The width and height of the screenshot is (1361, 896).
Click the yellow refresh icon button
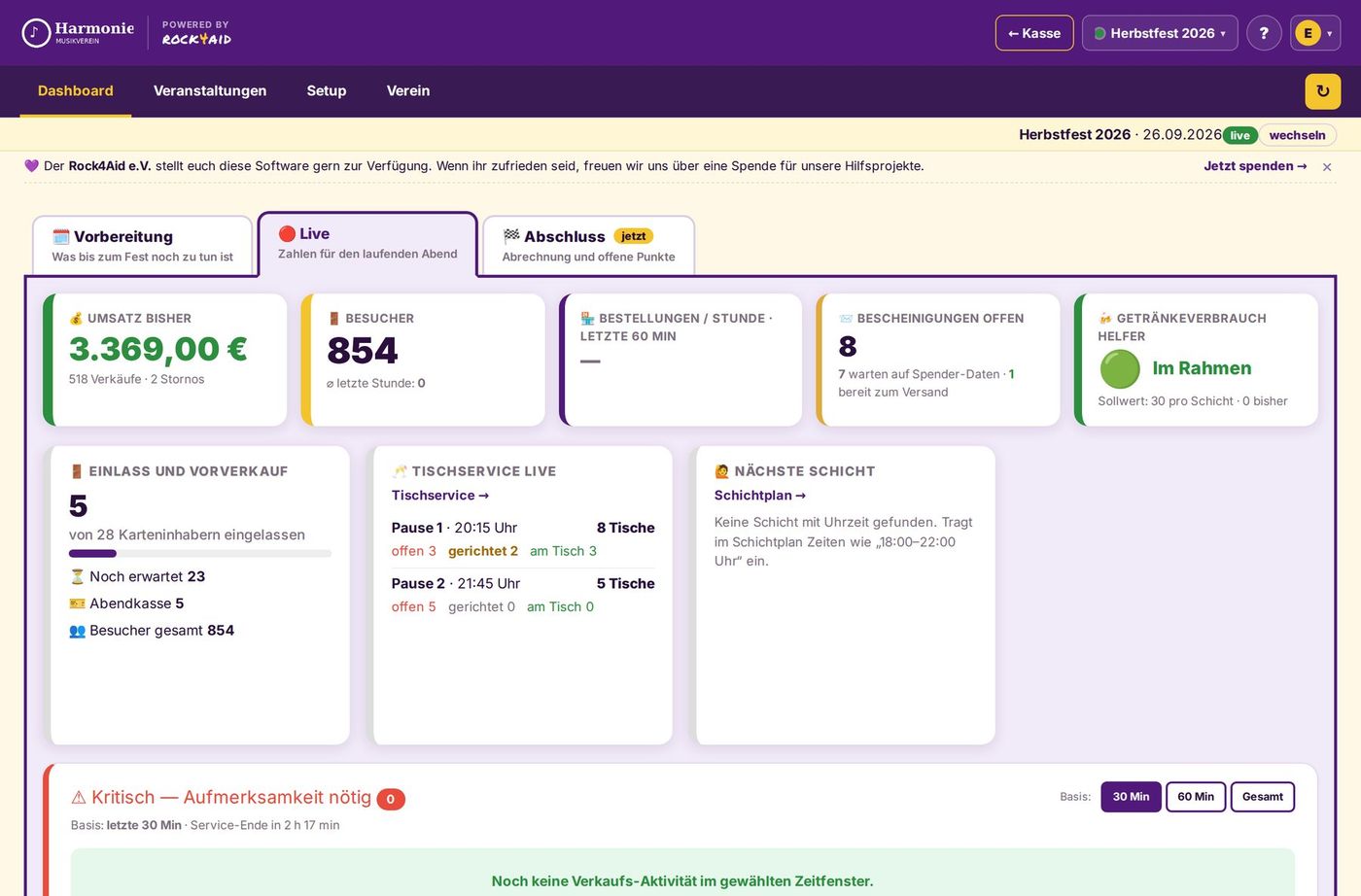click(1322, 91)
